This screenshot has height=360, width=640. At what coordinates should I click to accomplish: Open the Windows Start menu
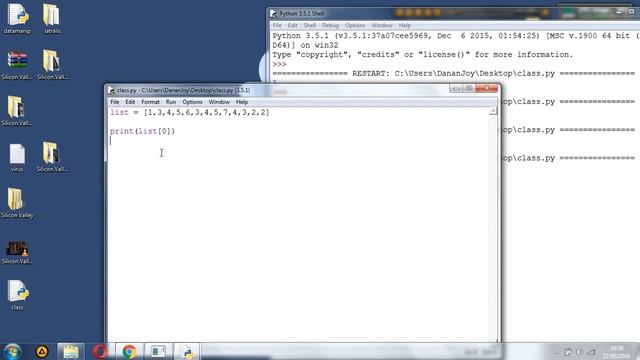coord(12,351)
